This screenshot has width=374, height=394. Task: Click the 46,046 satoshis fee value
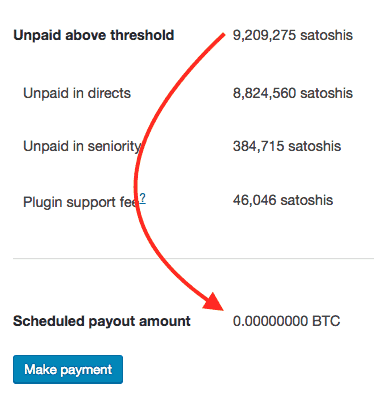[x=283, y=200]
